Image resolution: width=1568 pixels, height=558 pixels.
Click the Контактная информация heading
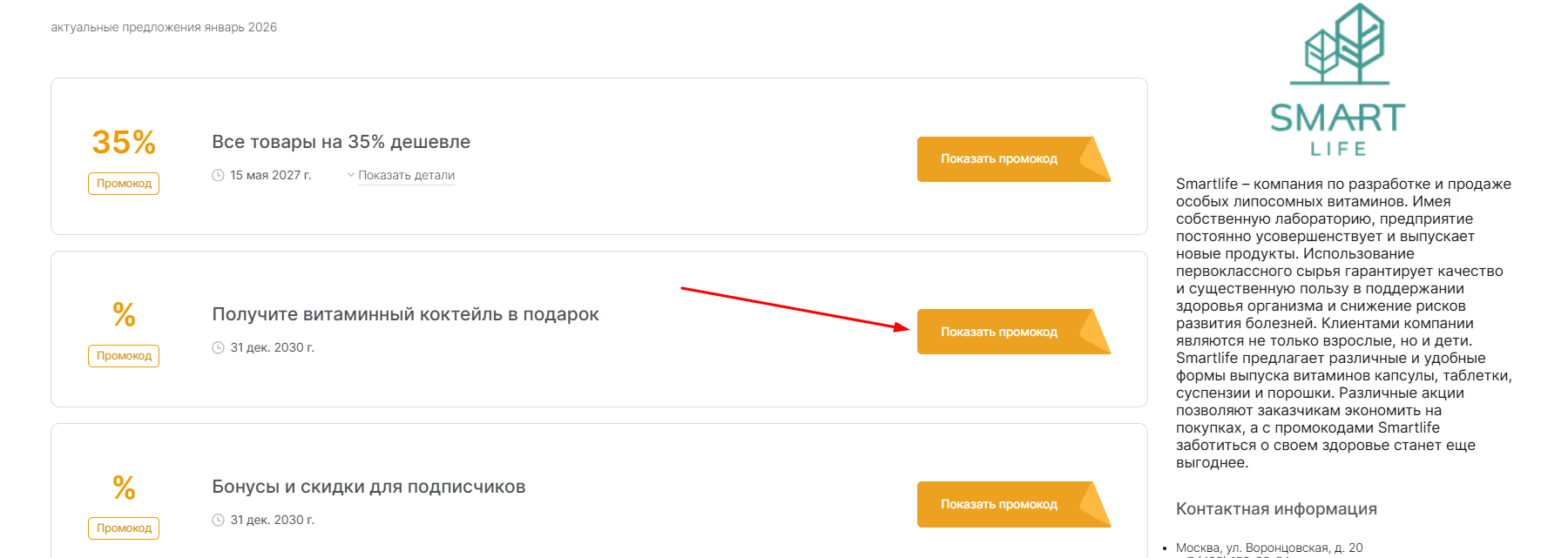(1276, 509)
